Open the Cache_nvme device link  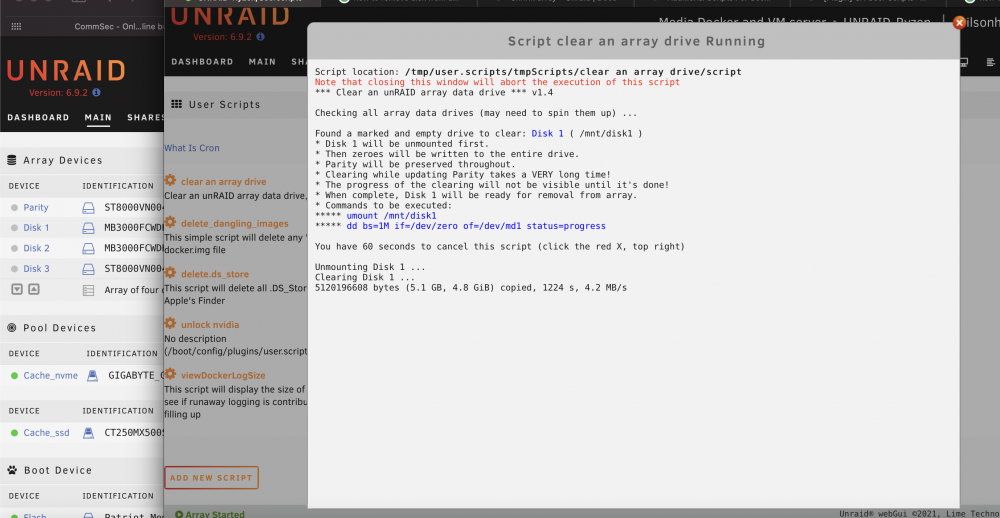coord(50,376)
